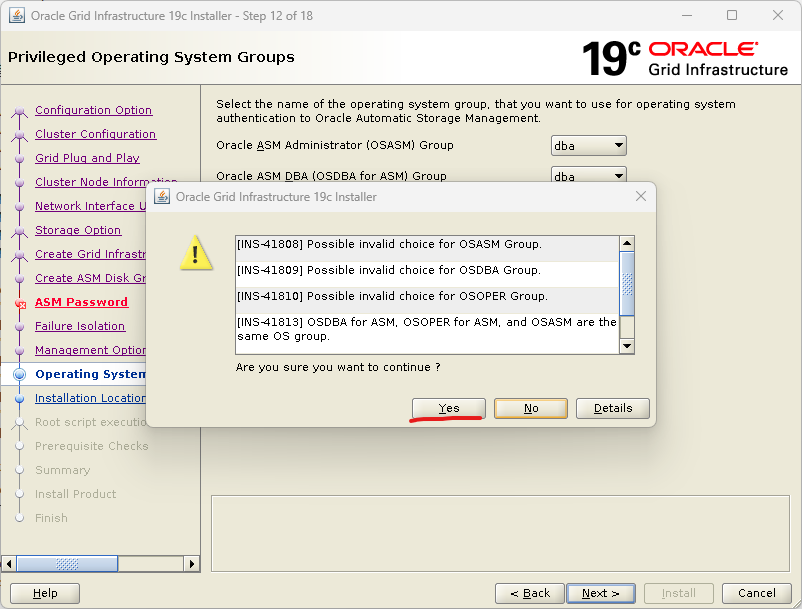The image size is (802, 609).
Task: Click the Create Grid Infrastructure step marker
Action: coord(19,255)
